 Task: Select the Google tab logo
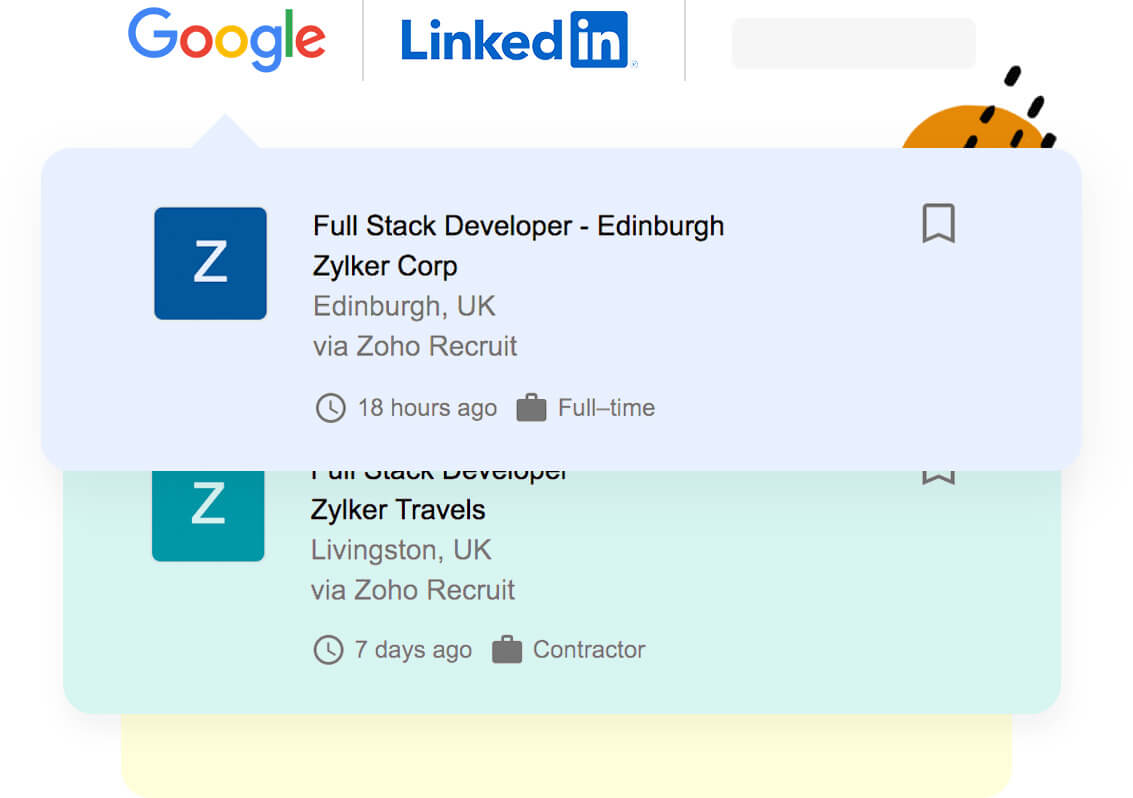click(226, 40)
